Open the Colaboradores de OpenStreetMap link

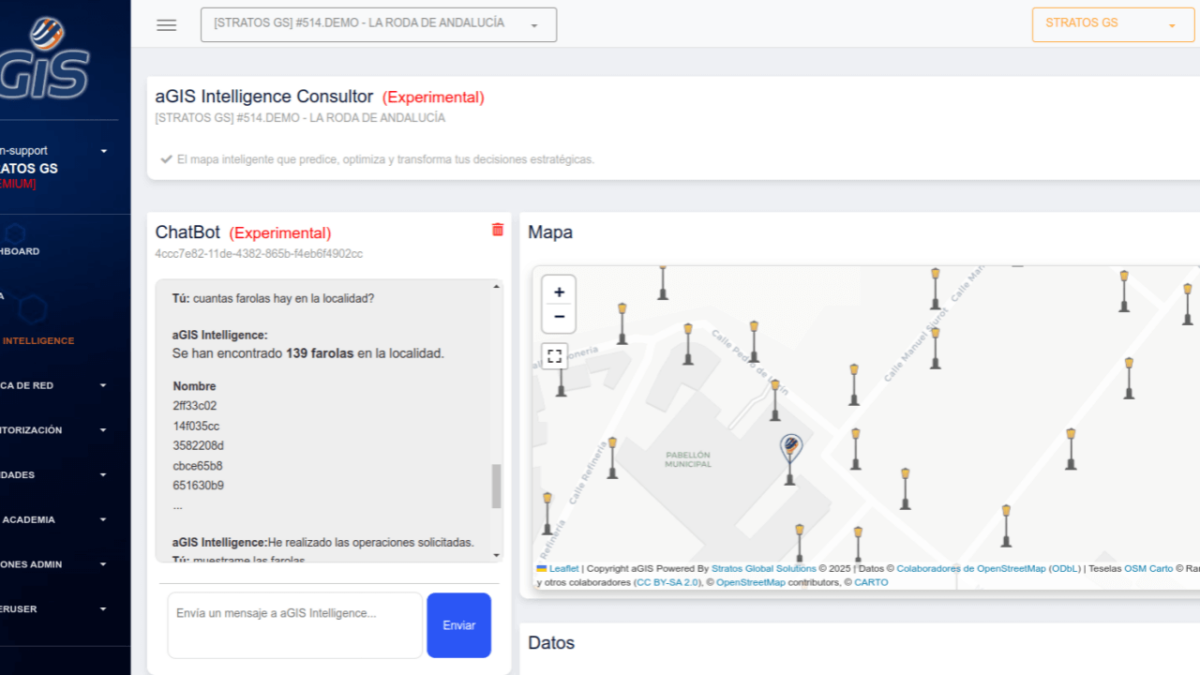tap(971, 568)
